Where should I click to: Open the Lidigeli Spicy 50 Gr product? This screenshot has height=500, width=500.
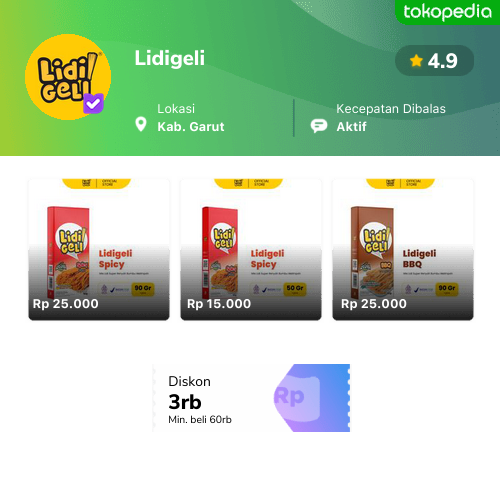point(251,250)
